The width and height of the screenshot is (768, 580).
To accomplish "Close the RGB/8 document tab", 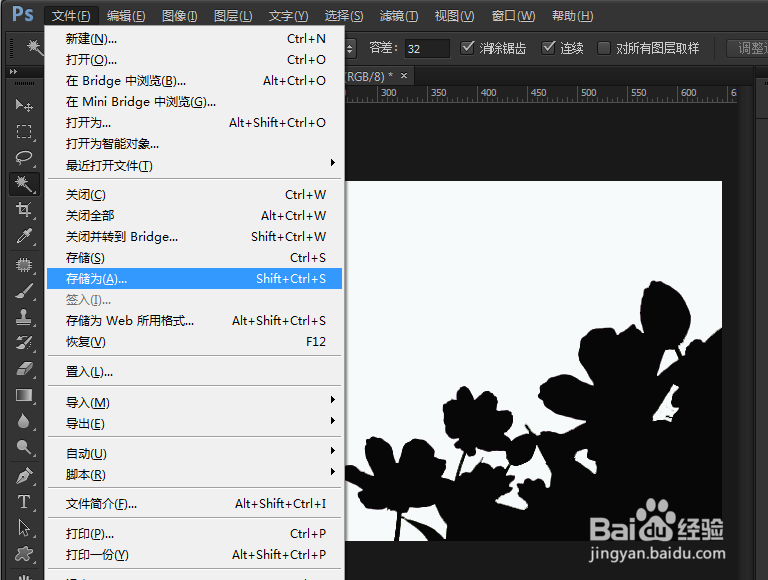I will point(404,75).
